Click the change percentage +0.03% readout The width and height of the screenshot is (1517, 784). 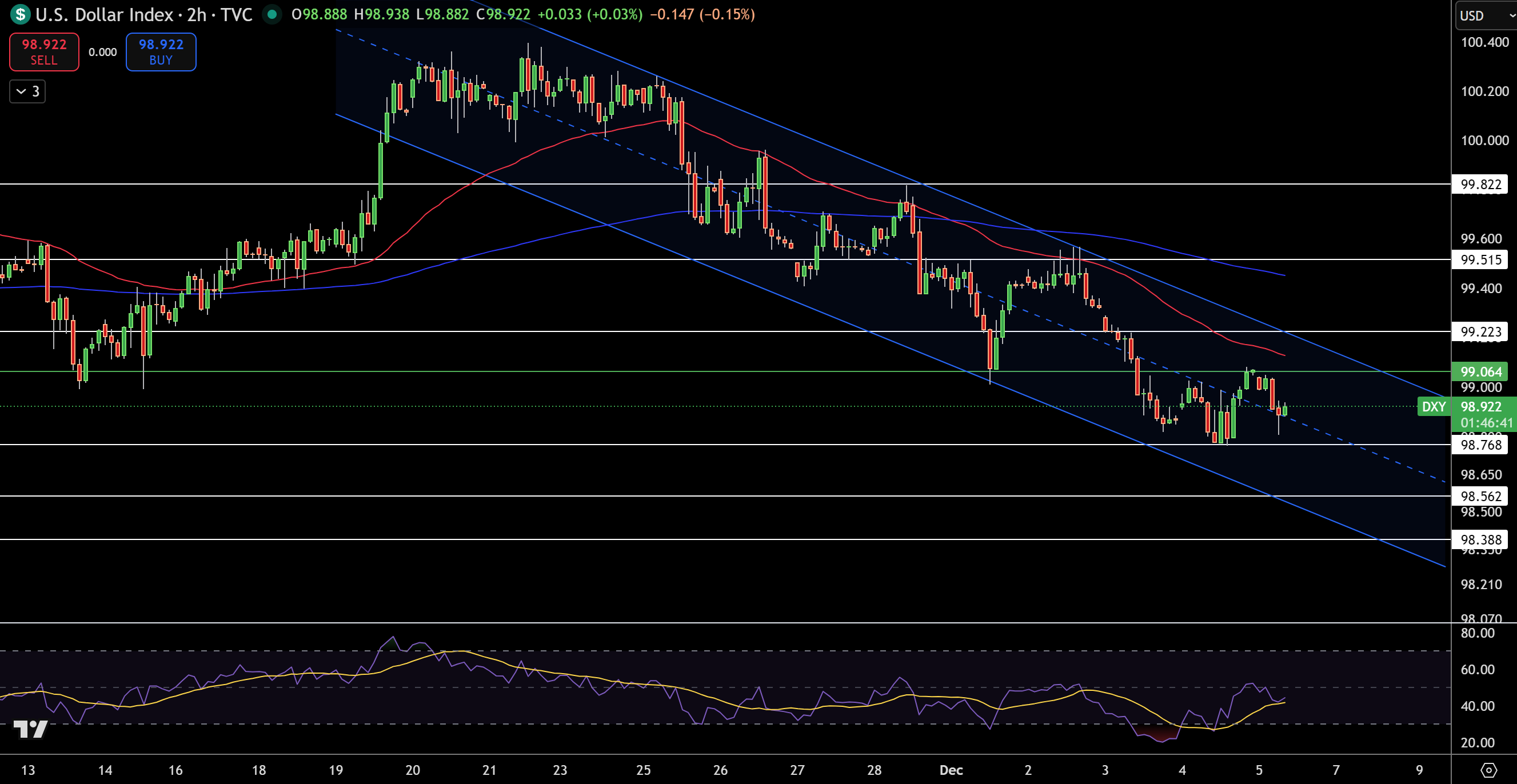point(614,15)
